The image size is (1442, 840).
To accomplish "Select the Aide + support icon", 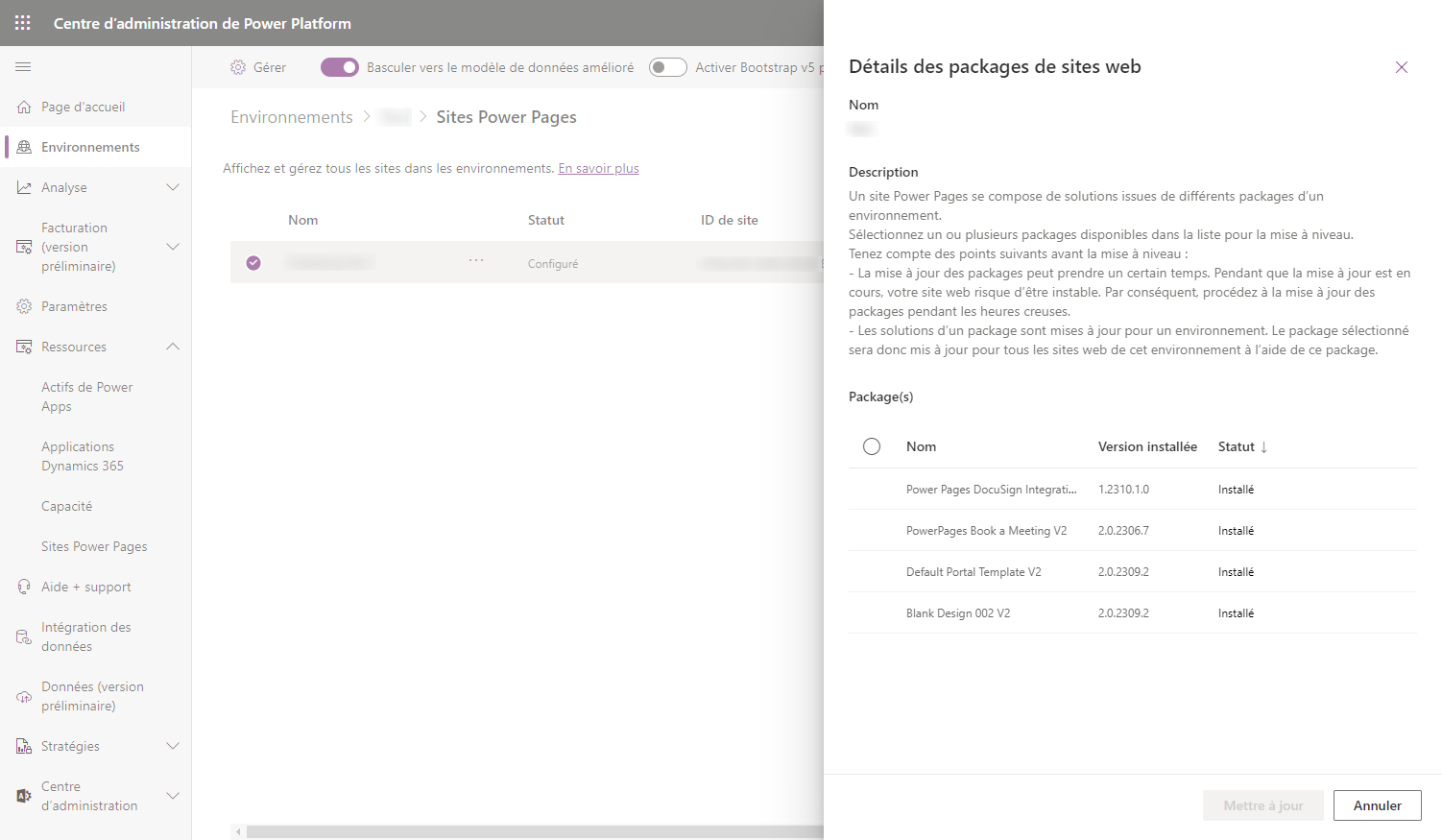I will click(x=23, y=586).
